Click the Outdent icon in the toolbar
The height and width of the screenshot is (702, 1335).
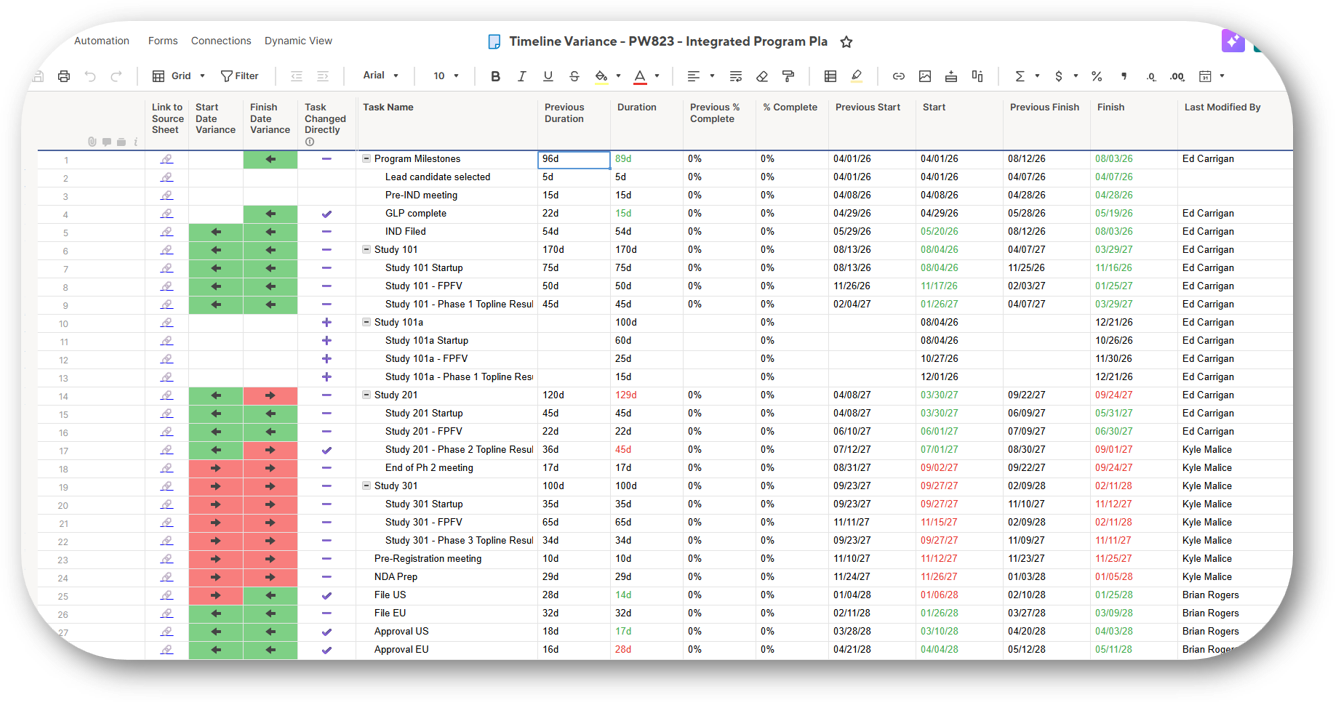pyautogui.click(x=296, y=76)
